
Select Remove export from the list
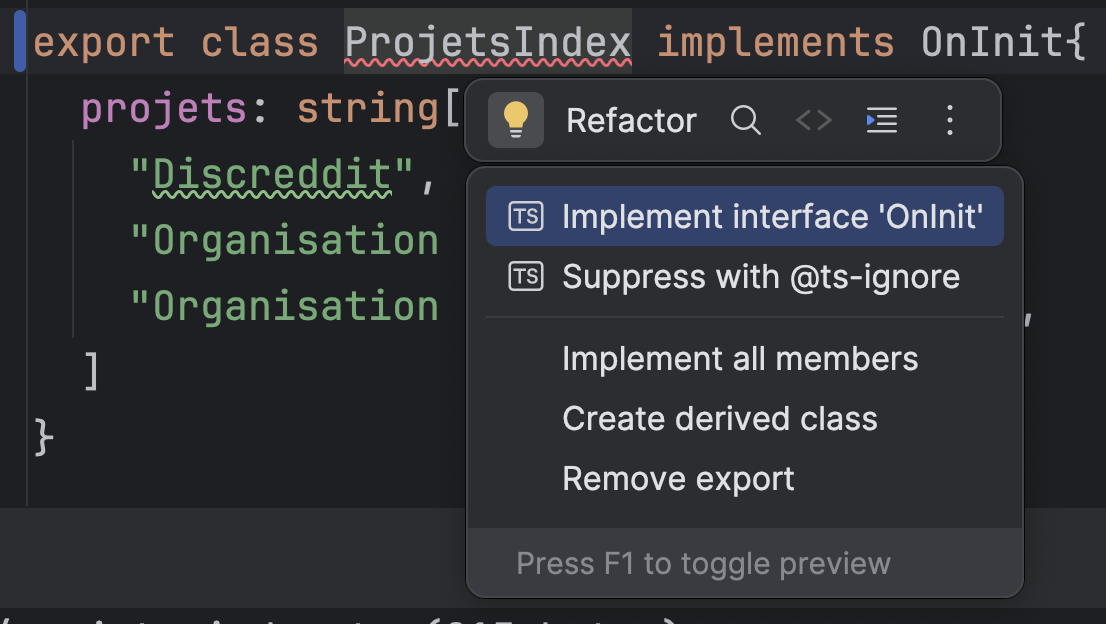pos(678,479)
